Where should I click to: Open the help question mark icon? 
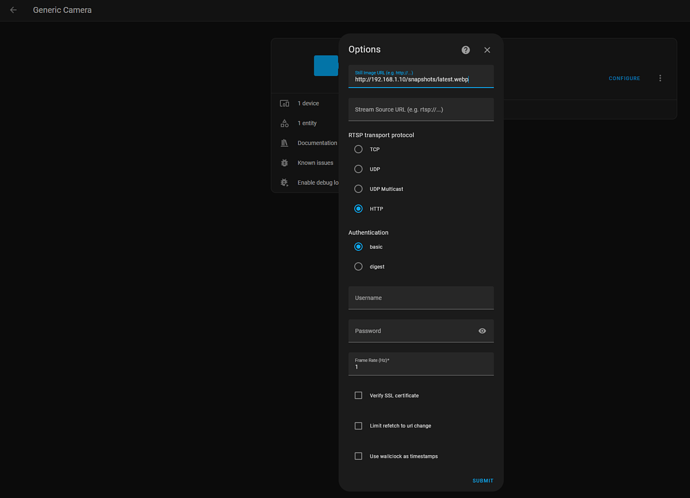coord(466,50)
